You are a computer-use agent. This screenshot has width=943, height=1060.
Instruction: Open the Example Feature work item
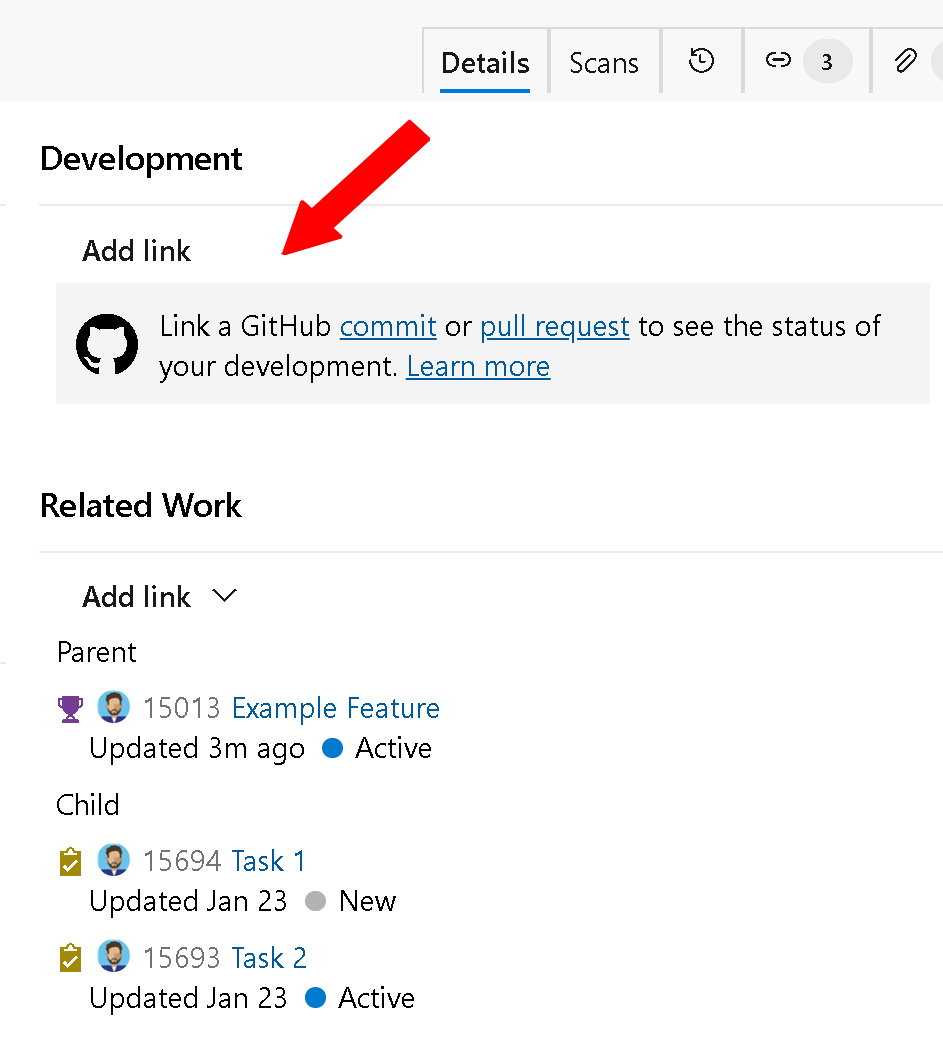335,708
